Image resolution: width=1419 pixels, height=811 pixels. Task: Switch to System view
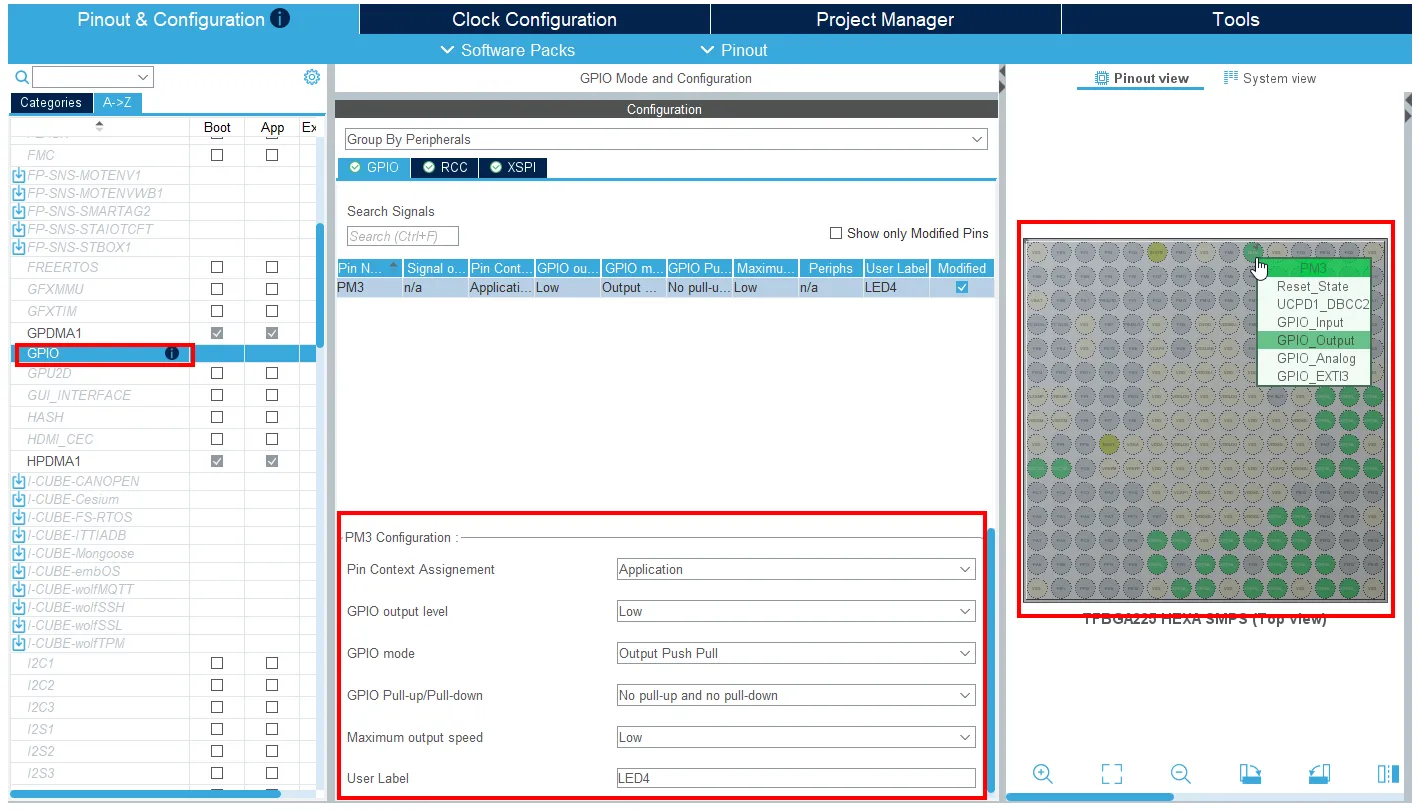tap(1270, 78)
